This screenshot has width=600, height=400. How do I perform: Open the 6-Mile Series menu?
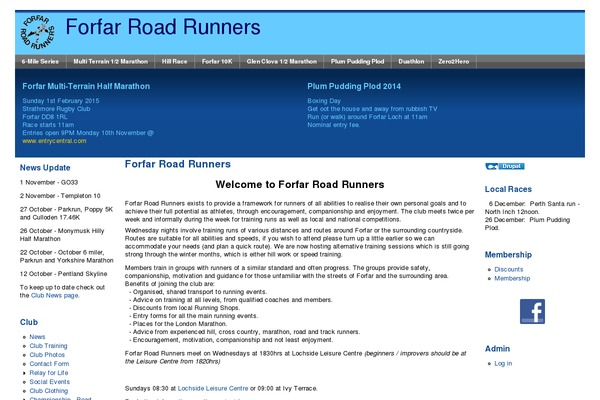click(40, 62)
